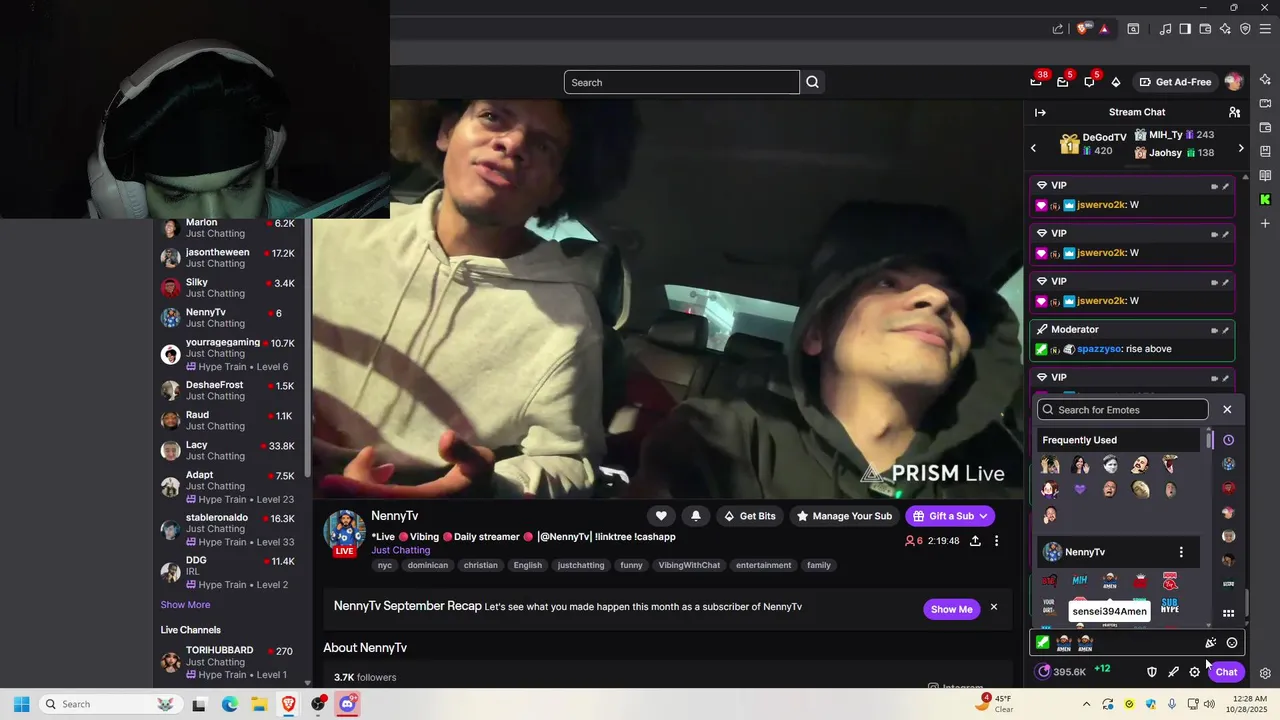This screenshot has width=1280, height=720.
Task: Click the sword mod tools icon below chat
Action: point(1173,672)
